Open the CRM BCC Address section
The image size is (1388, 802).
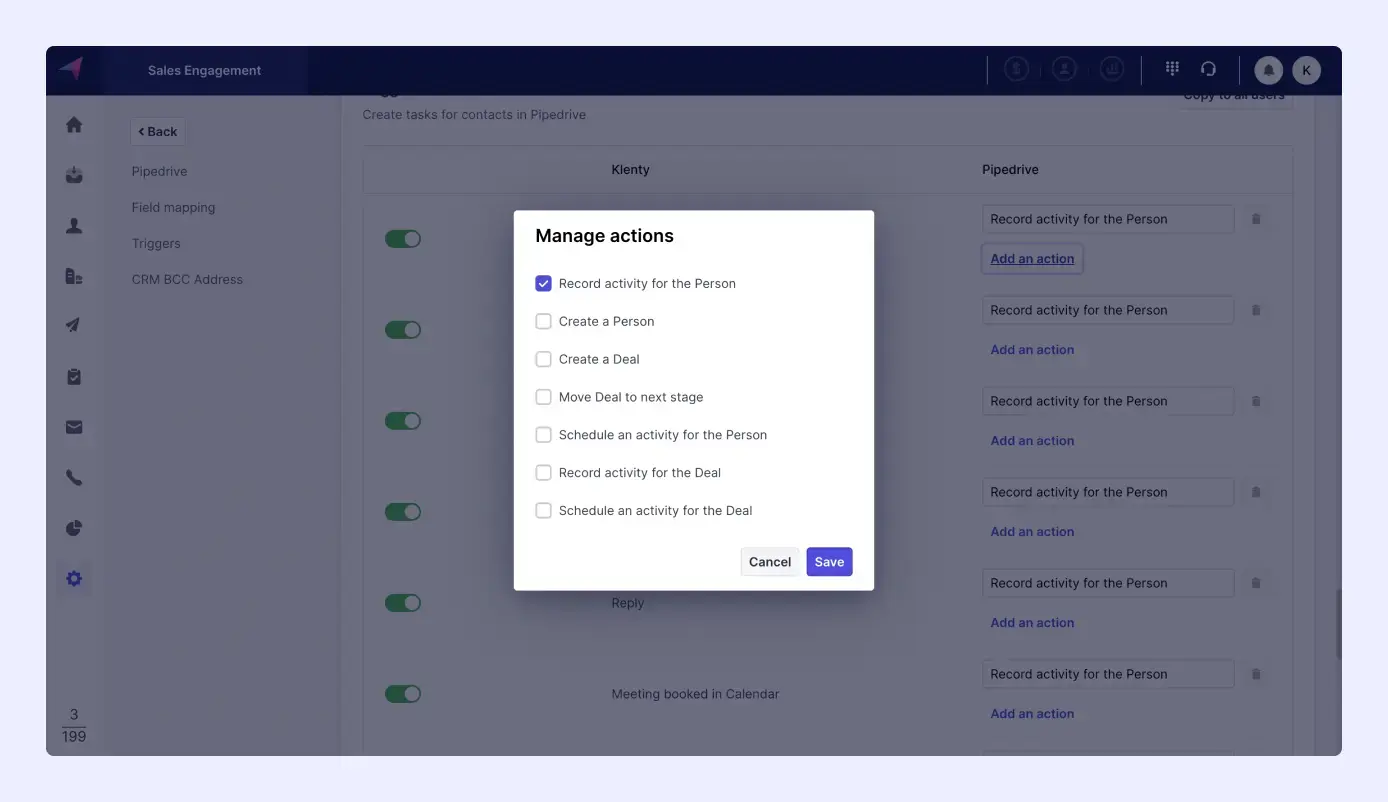(187, 279)
